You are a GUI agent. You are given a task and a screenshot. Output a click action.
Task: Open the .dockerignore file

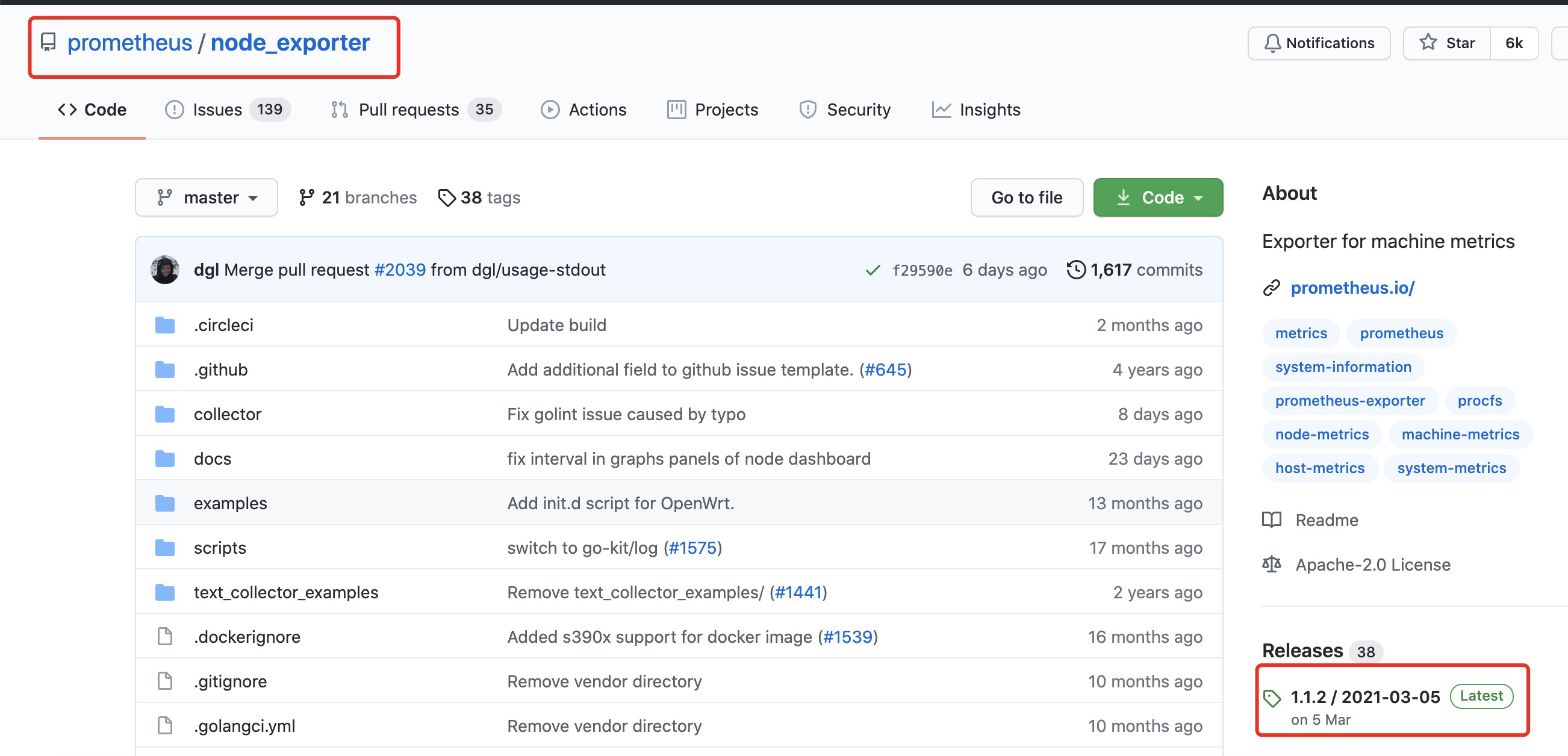pos(247,637)
